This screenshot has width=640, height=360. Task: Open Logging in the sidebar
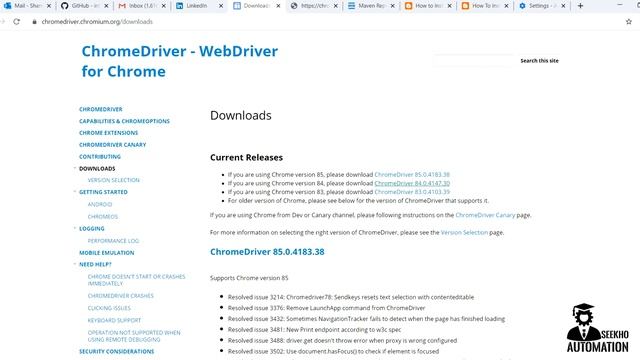[92, 229]
